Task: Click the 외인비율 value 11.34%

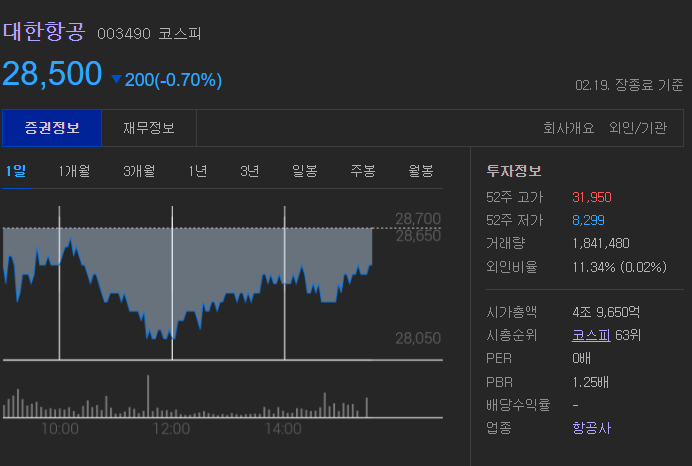Action: point(594,267)
